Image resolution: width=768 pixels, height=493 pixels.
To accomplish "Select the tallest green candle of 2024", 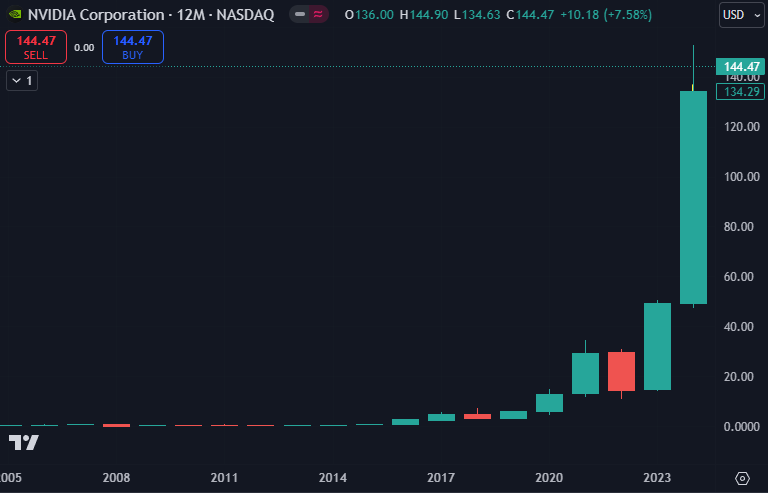I will (694, 197).
